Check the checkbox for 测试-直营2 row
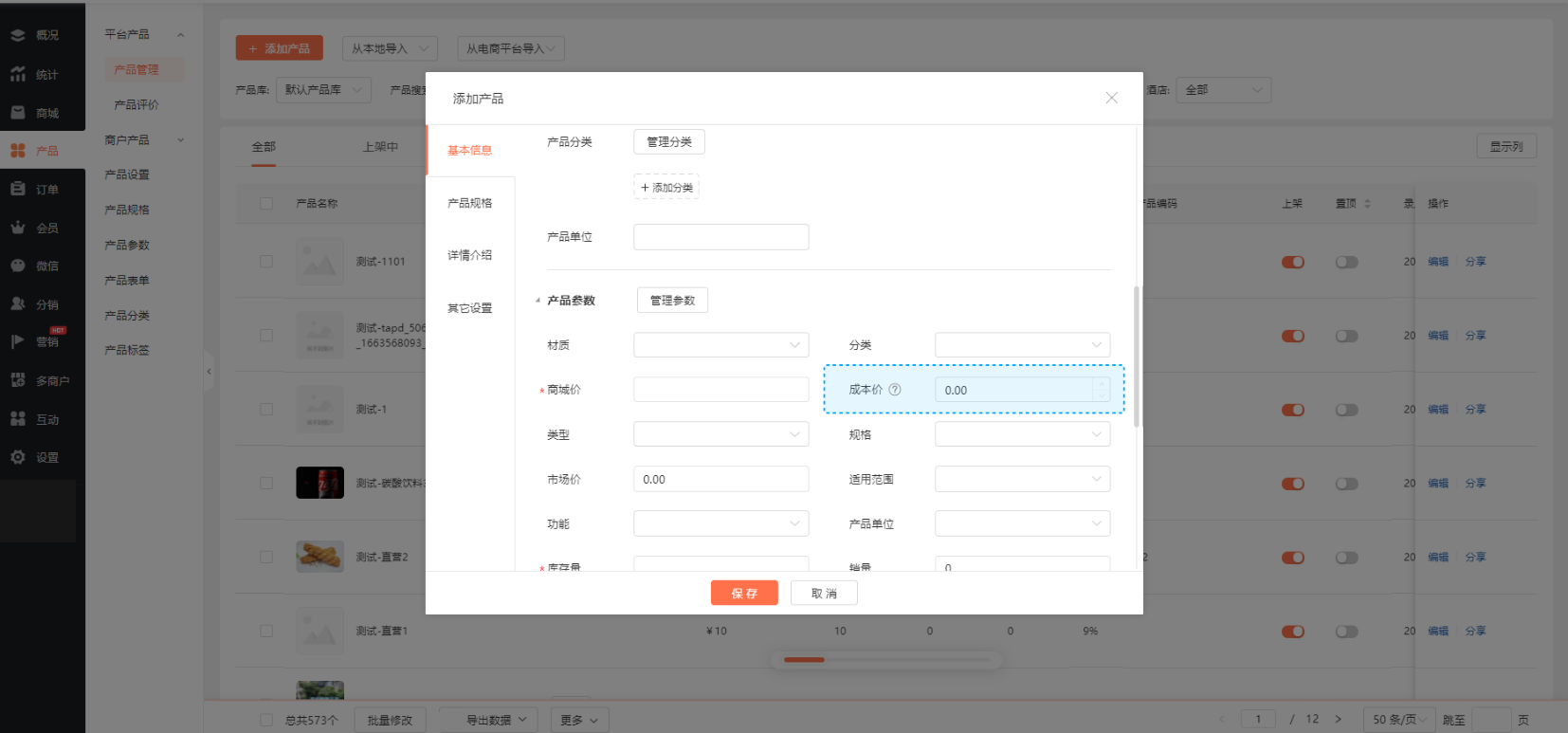 point(266,558)
